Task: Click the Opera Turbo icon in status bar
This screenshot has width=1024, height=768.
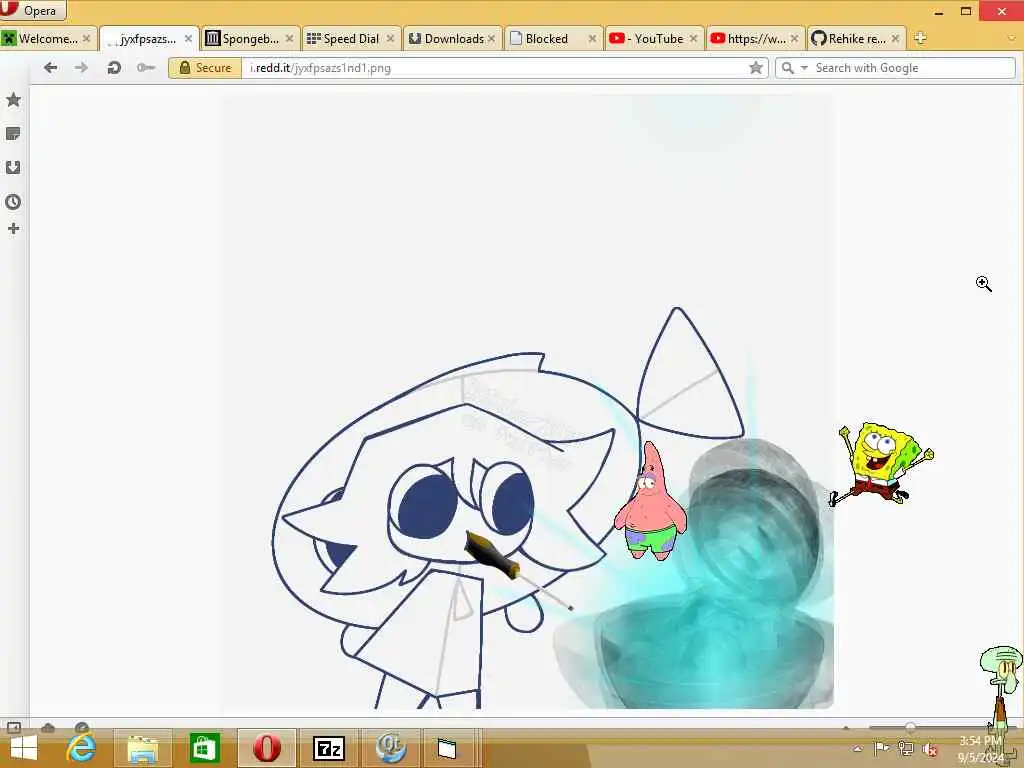Action: [x=82, y=728]
